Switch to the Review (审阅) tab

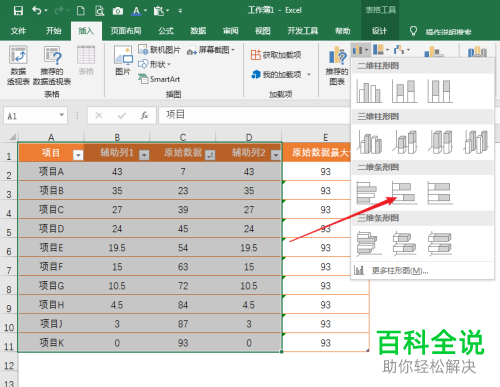tap(230, 31)
